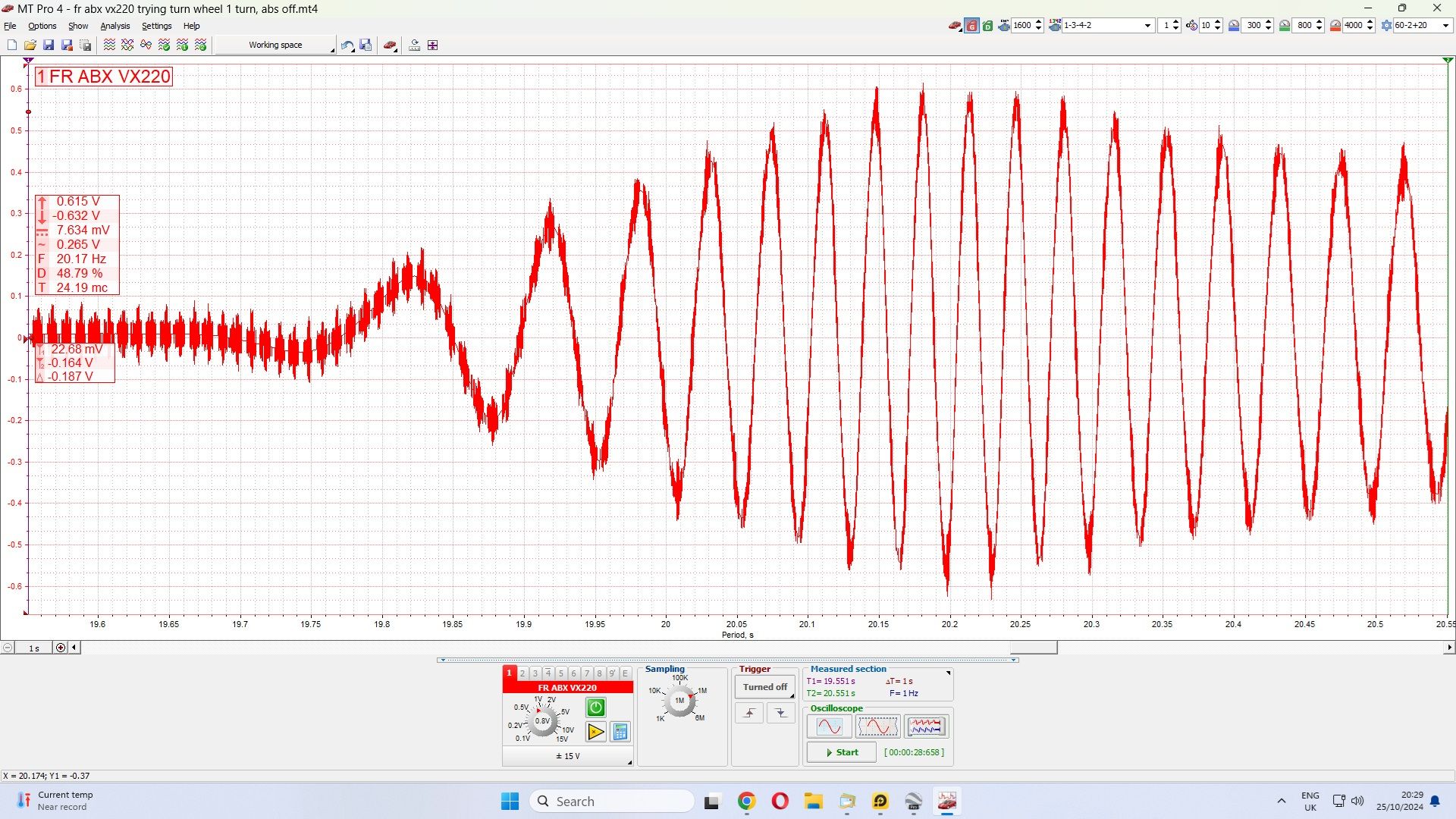Open the channel calculator icon
Screen dimensions: 1456x819
[620, 732]
